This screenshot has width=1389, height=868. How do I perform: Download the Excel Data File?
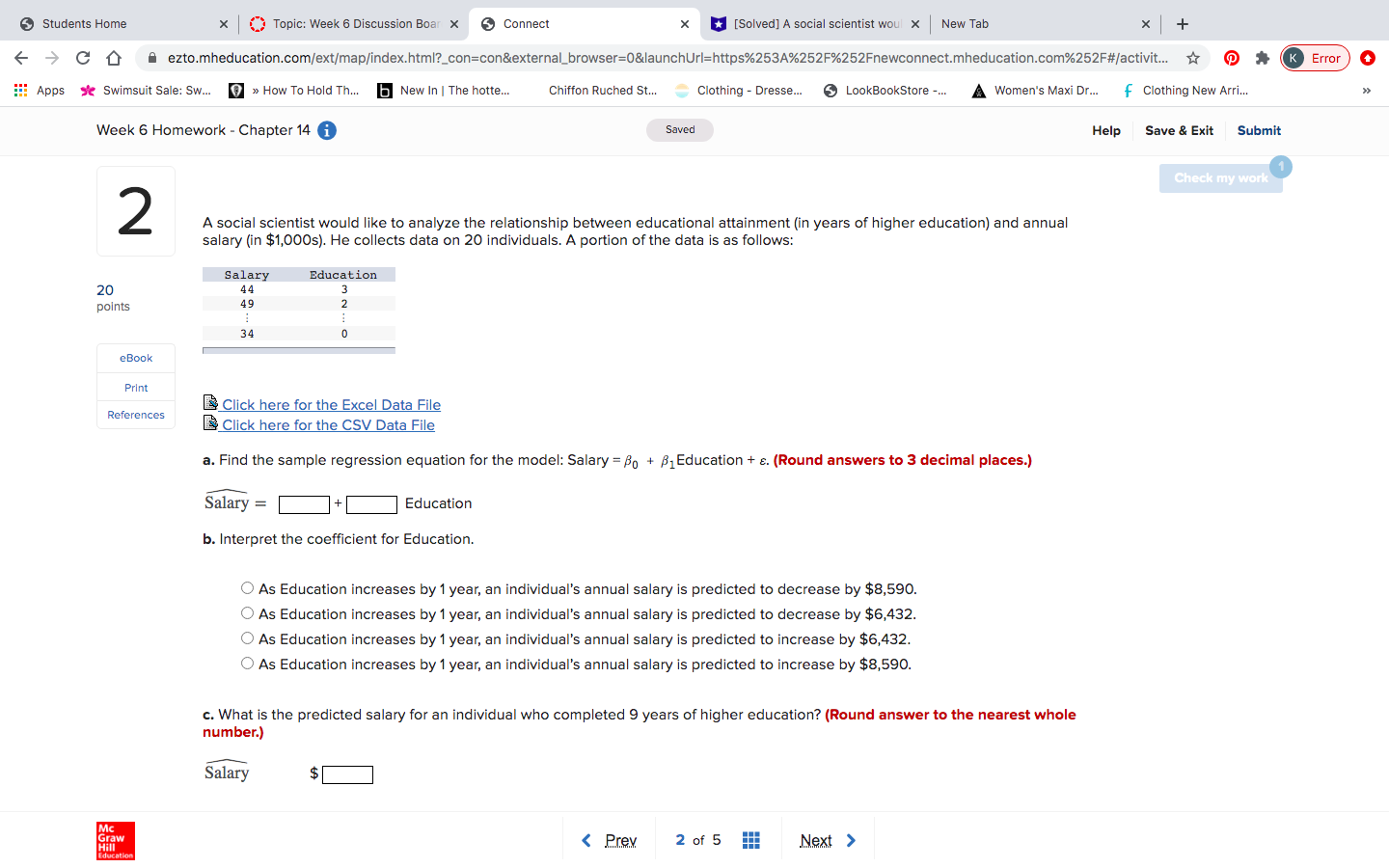(331, 405)
